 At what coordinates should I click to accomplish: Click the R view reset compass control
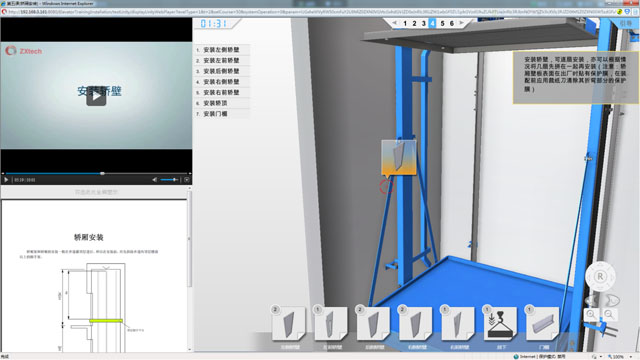[600, 276]
